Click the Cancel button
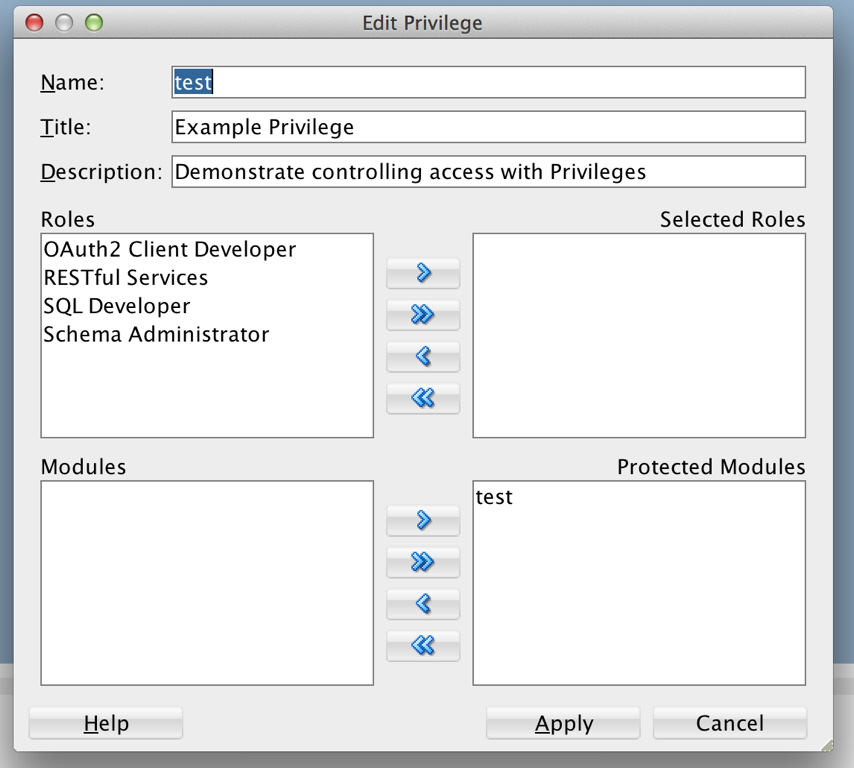 pyautogui.click(x=730, y=723)
